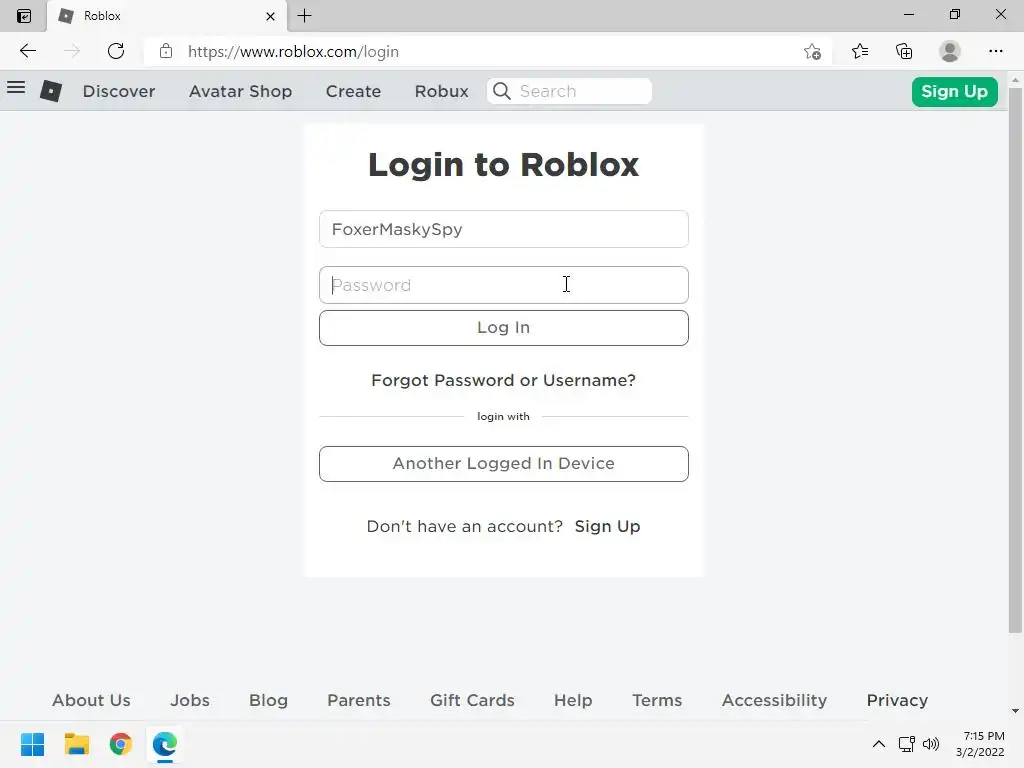Open the network status tray icon
This screenshot has width=1024, height=768.
click(906, 744)
